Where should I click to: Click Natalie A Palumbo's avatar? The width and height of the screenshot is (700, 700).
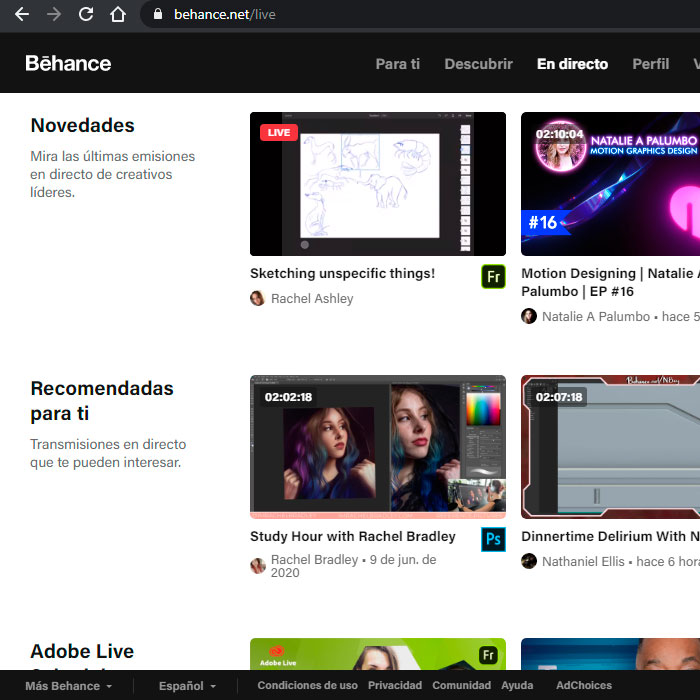point(529,316)
